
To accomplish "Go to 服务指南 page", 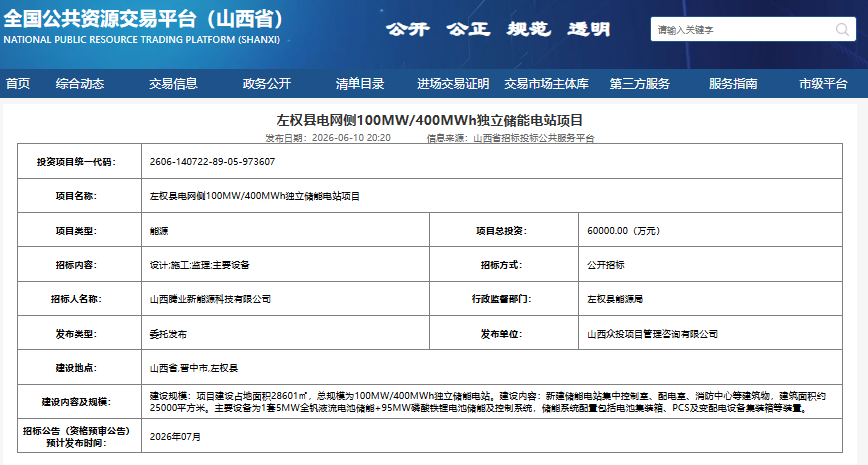I will (733, 84).
